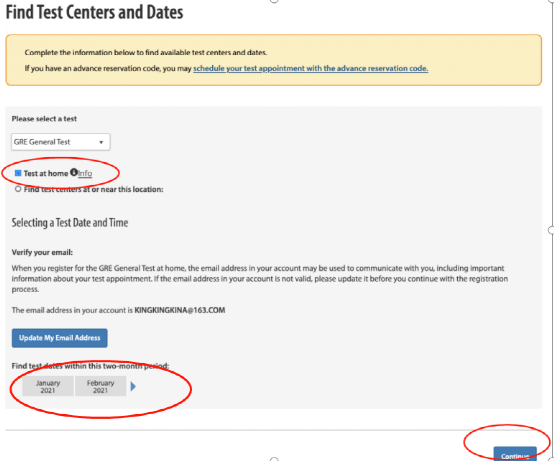Screen dimensions: 554x461
Task: Click the Selecting a Test Date and Time heading
Action: point(70,223)
